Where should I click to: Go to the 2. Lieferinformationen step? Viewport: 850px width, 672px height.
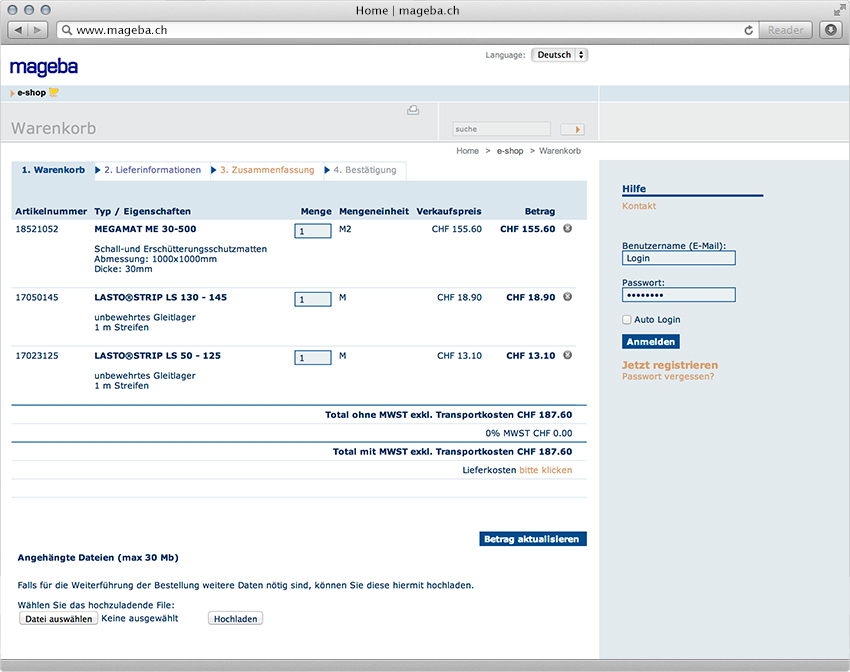(x=152, y=170)
